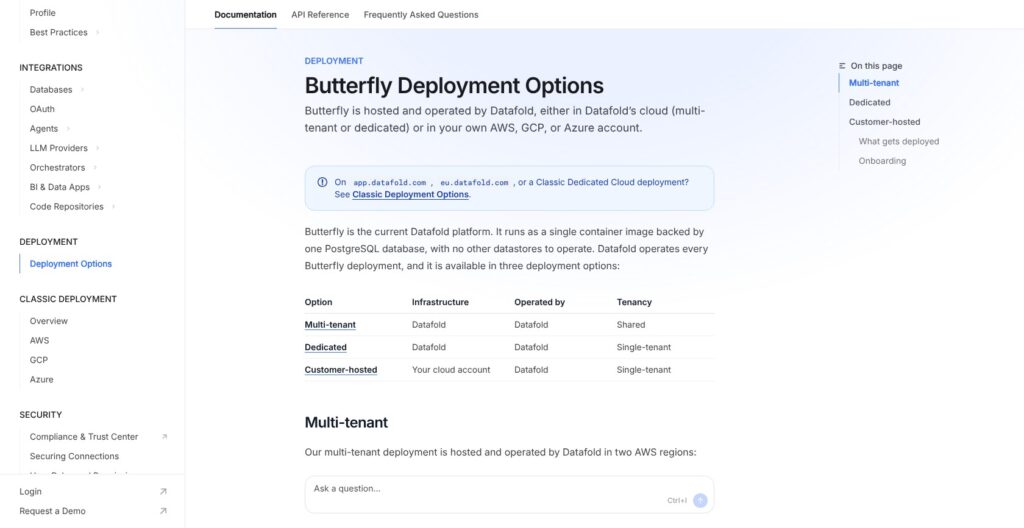Expand the Orchestrators chevron
This screenshot has height=528, width=1024.
tap(95, 167)
